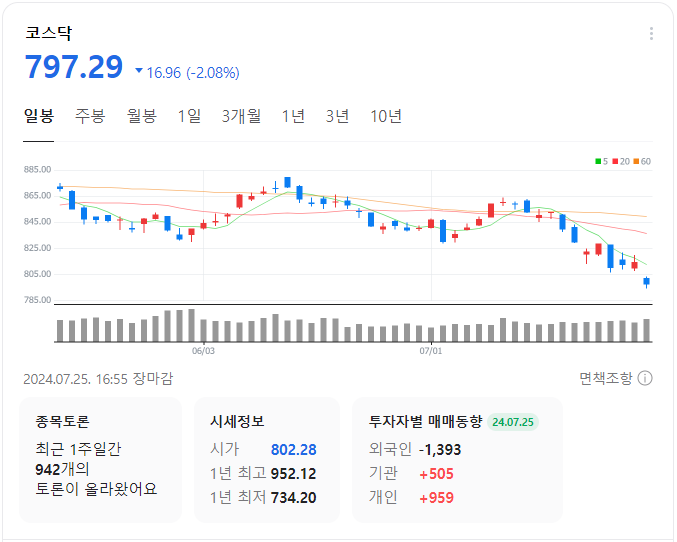Screen dimensions: 677x542
Task: Click the 07/01 date axis label
Action: point(431,351)
